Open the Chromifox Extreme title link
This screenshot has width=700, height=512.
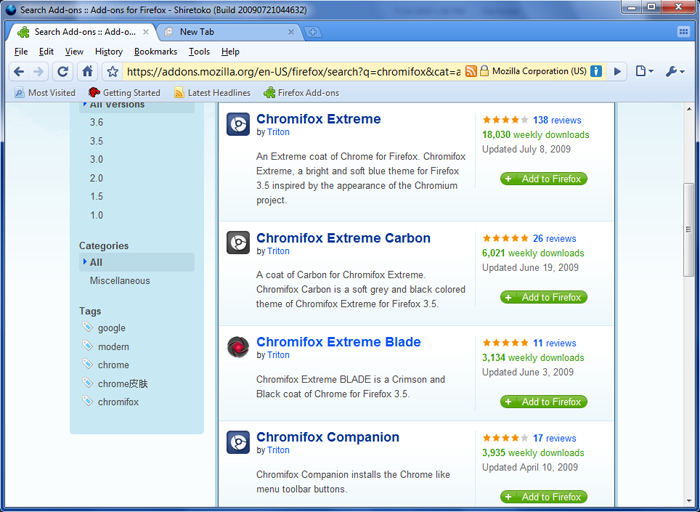318,119
